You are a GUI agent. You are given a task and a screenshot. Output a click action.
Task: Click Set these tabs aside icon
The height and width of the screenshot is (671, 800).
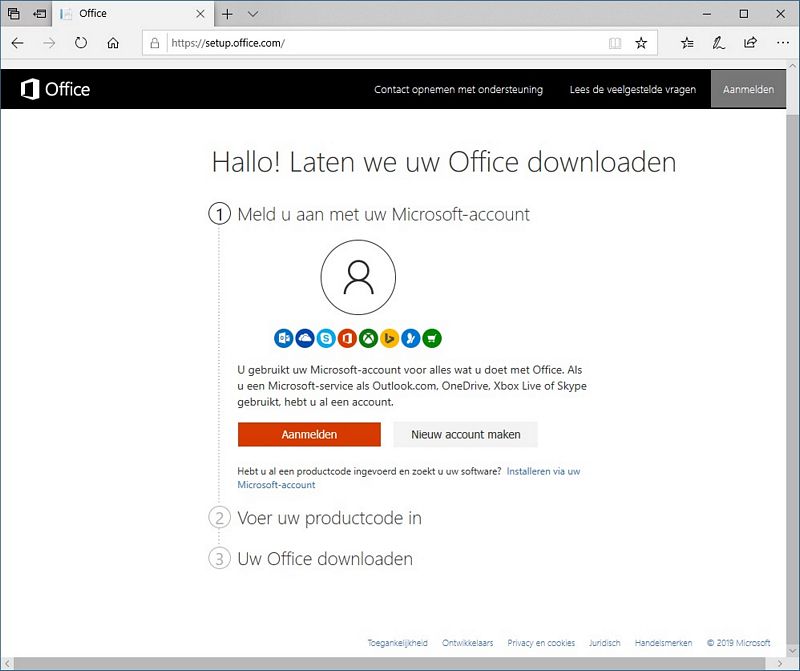(39, 14)
